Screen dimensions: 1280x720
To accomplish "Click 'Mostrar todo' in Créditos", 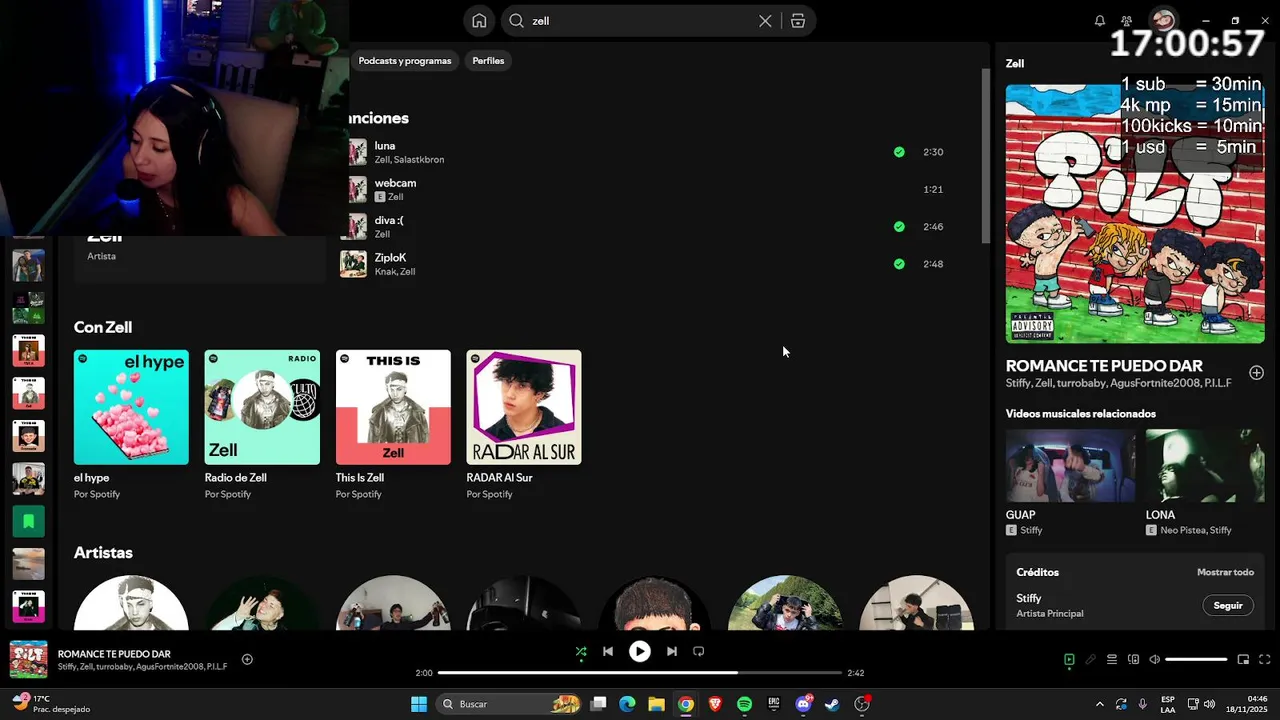I will pyautogui.click(x=1225, y=572).
